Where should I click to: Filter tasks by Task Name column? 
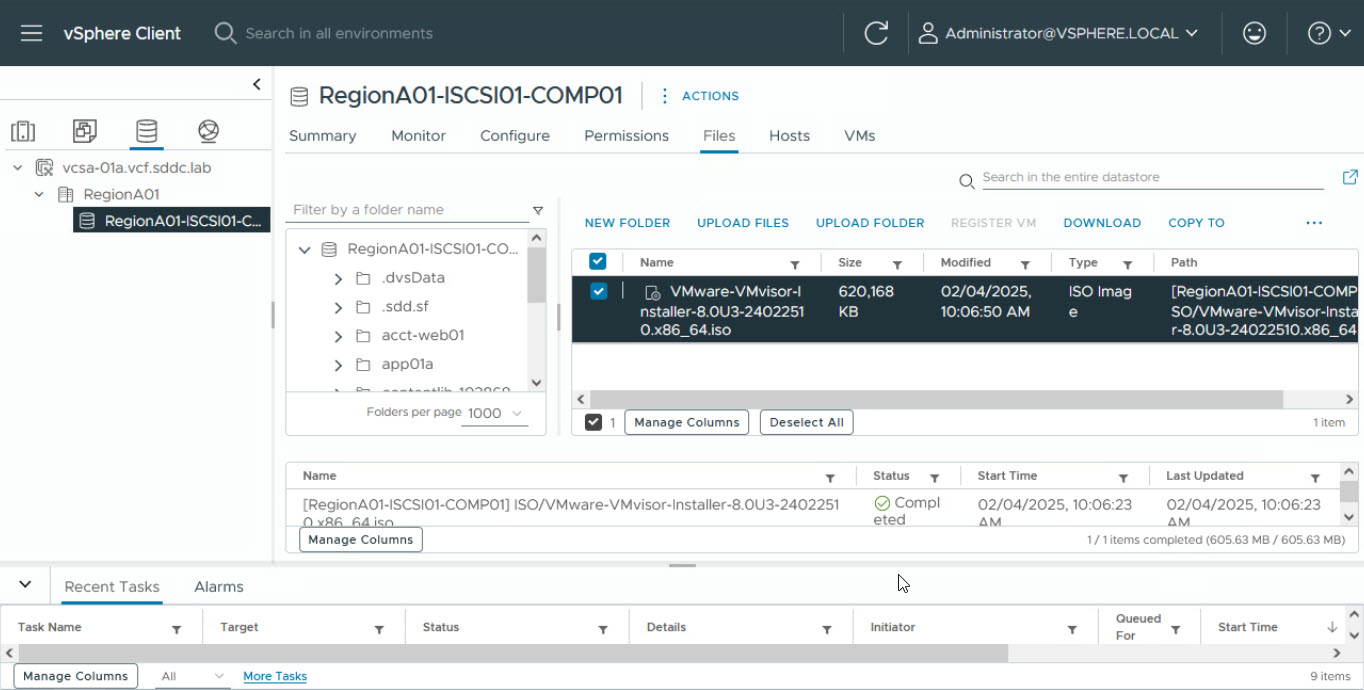pyautogui.click(x=176, y=629)
